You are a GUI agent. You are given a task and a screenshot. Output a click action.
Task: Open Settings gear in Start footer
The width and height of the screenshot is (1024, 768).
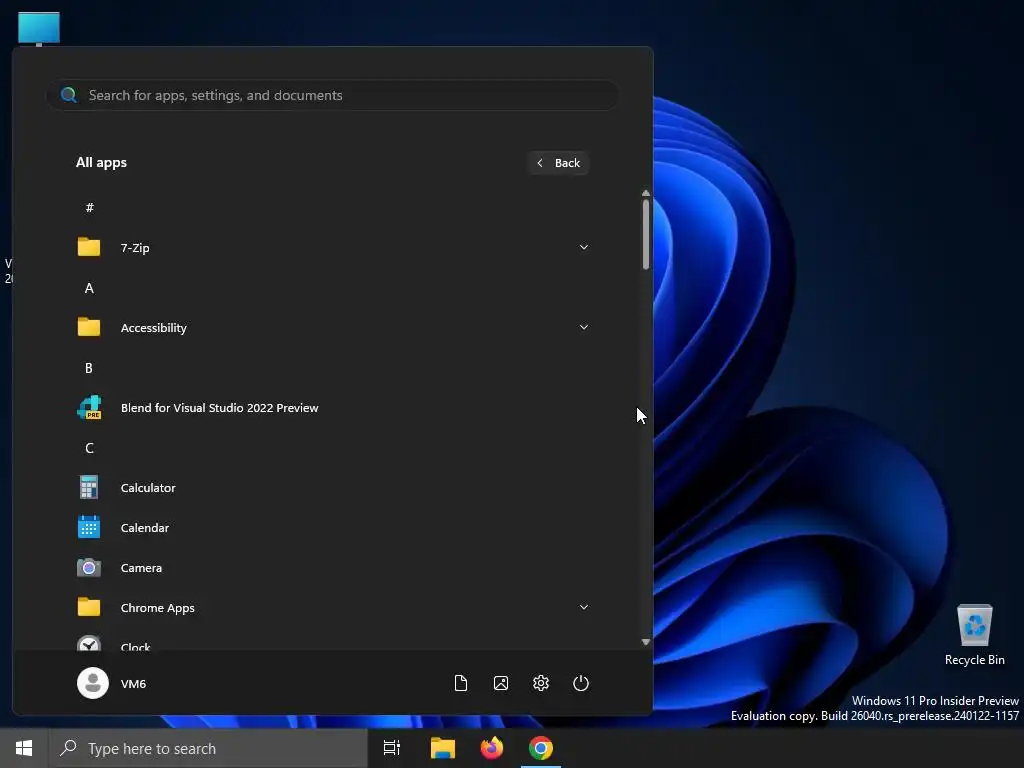pos(541,683)
